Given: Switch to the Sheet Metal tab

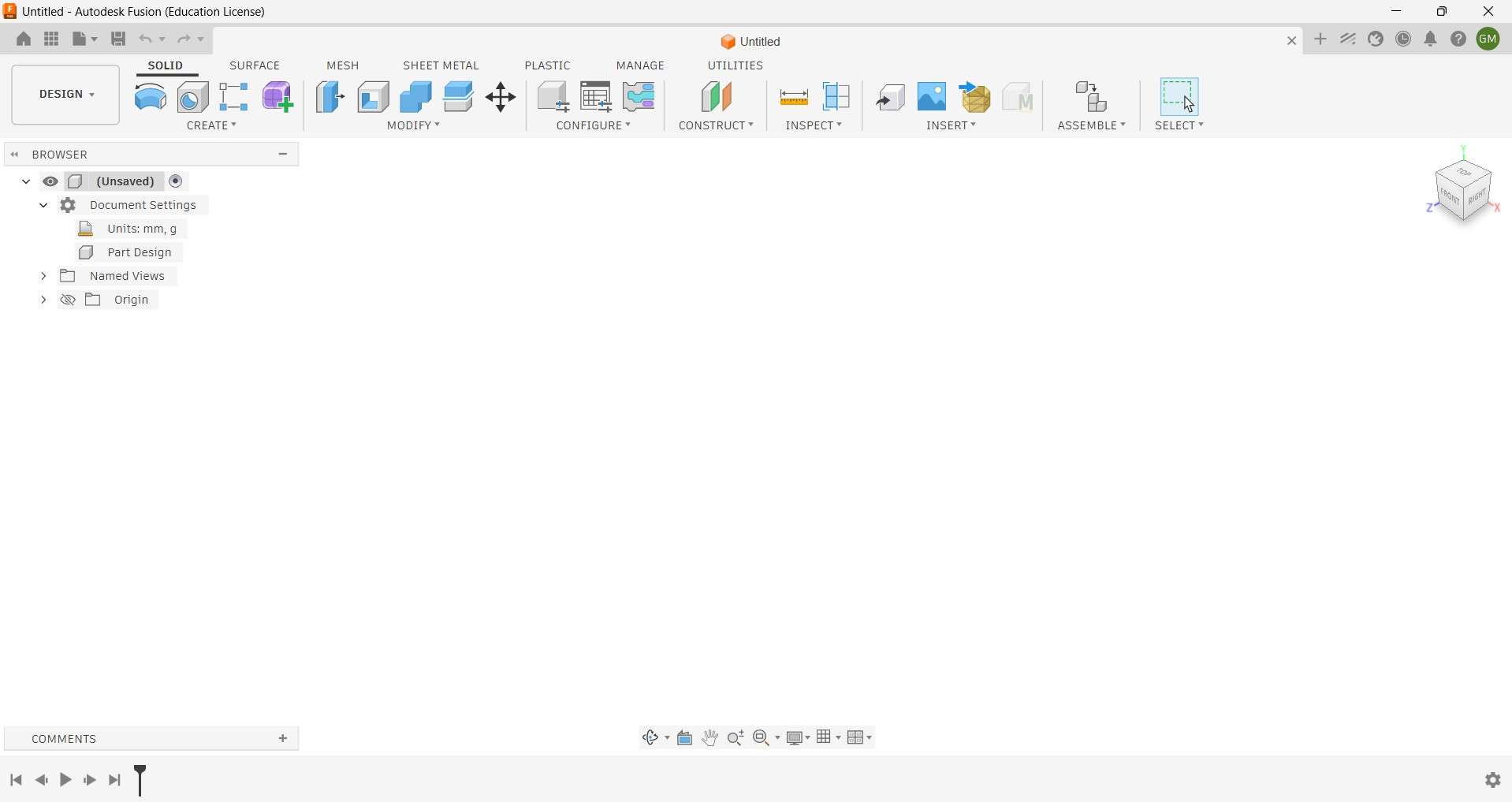Looking at the screenshot, I should 441,65.
